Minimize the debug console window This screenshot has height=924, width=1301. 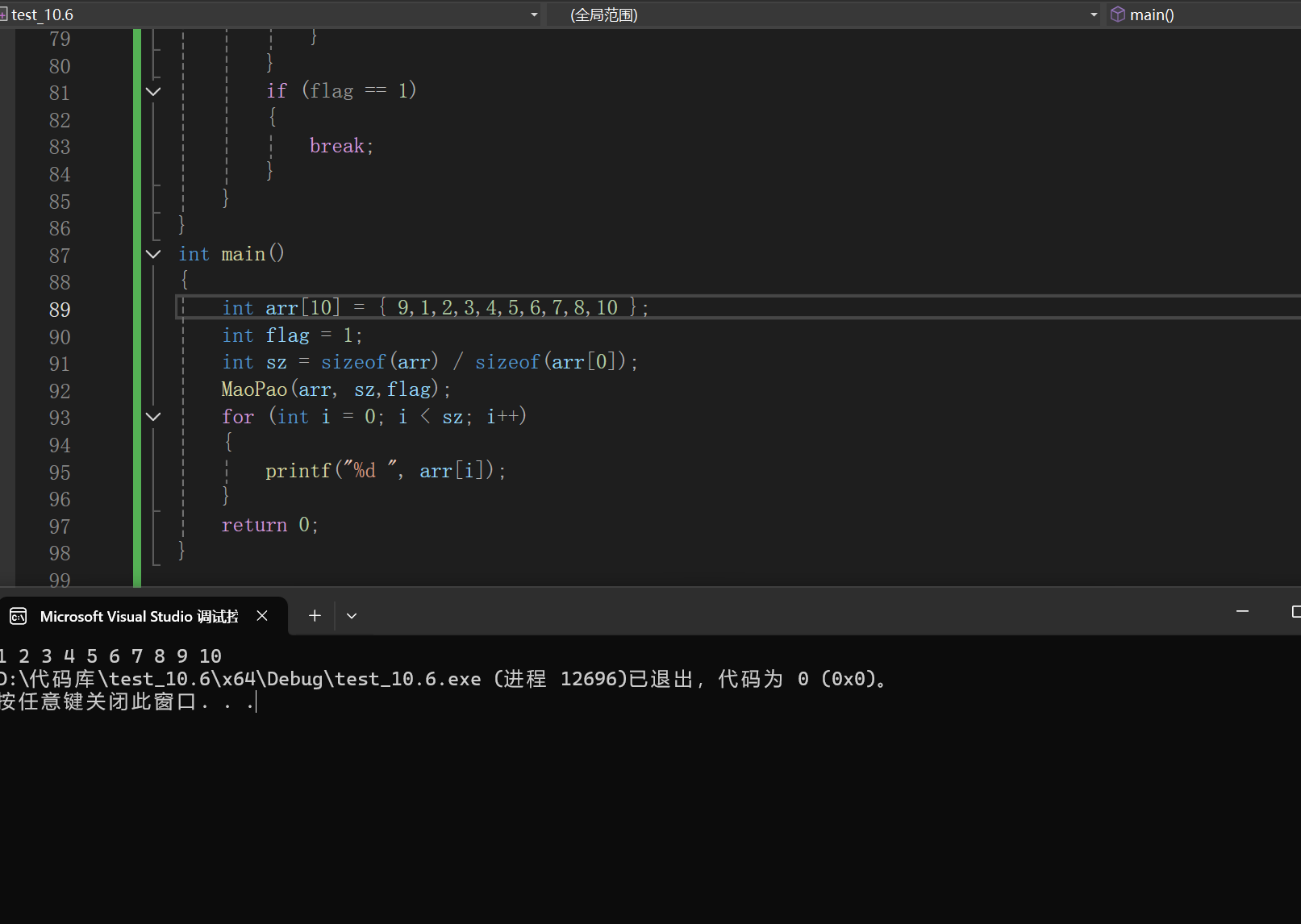[1242, 612]
